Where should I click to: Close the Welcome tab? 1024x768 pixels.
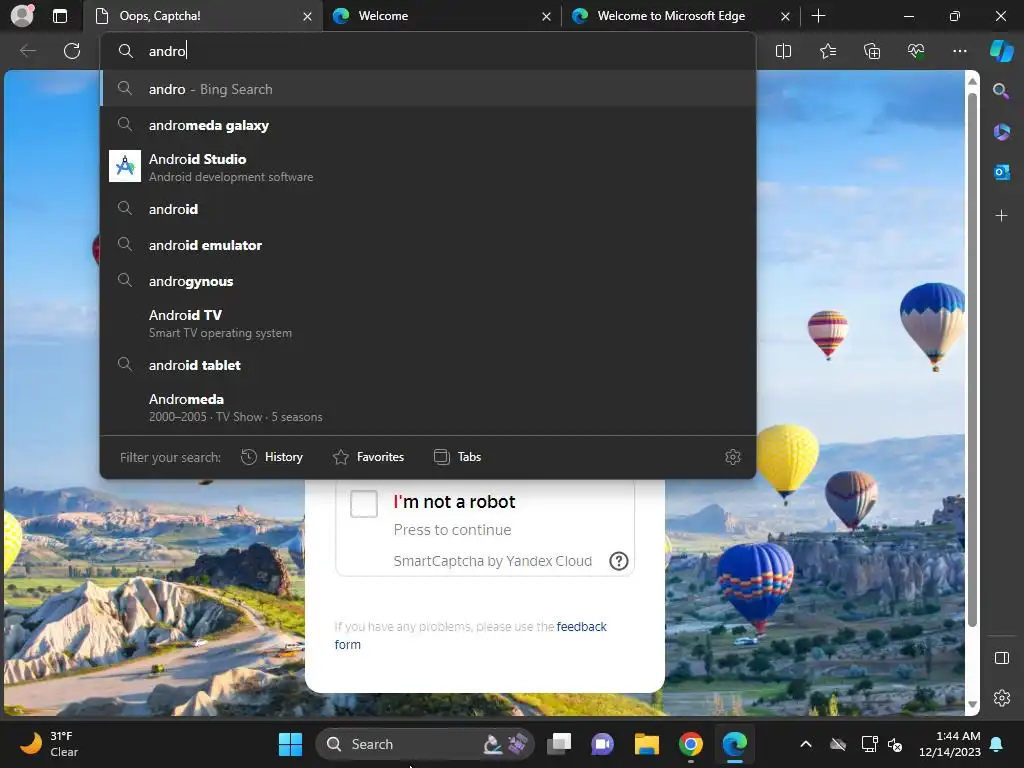546,16
